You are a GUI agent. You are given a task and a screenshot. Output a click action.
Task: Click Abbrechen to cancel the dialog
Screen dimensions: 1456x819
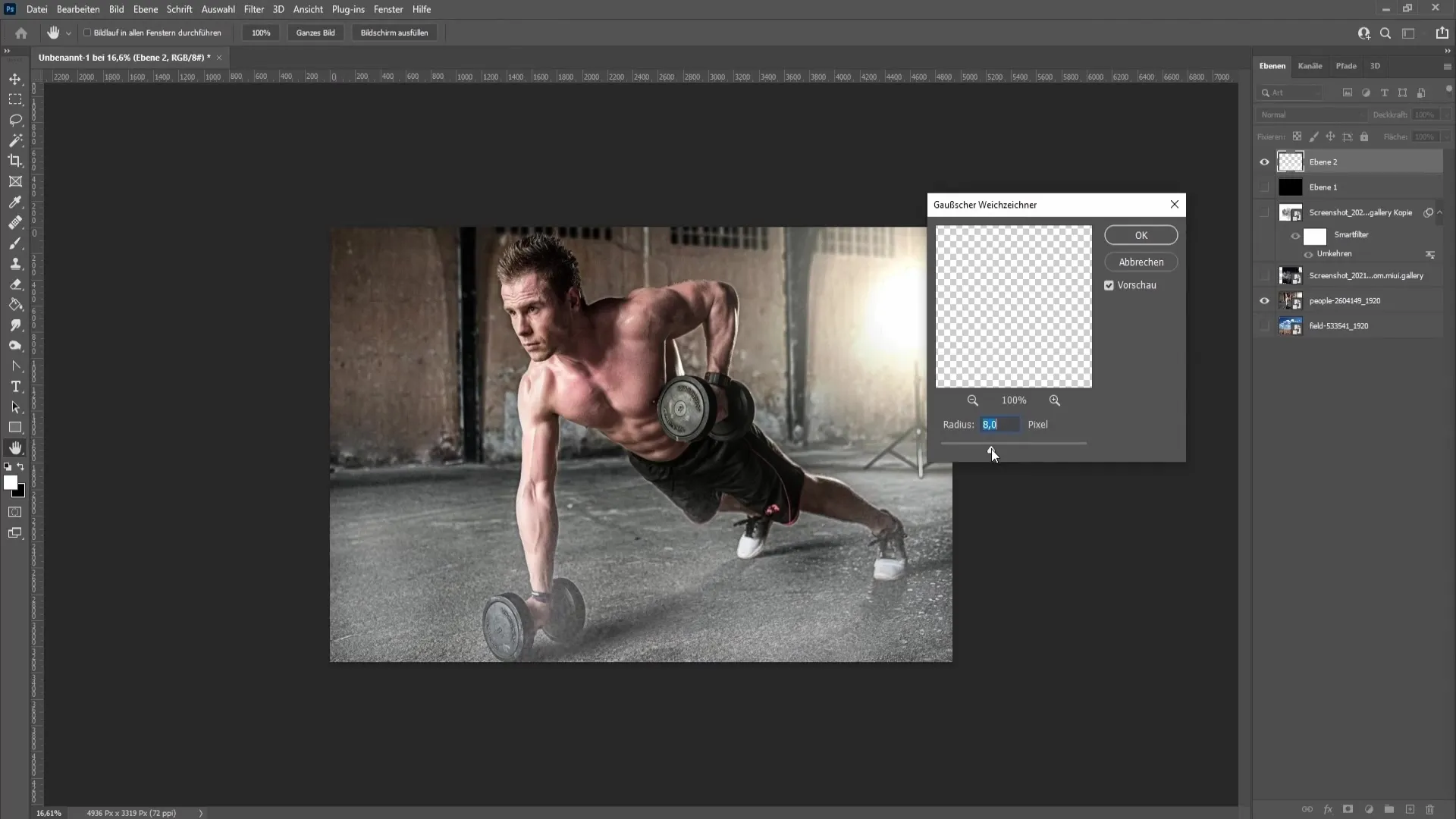pos(1141,261)
